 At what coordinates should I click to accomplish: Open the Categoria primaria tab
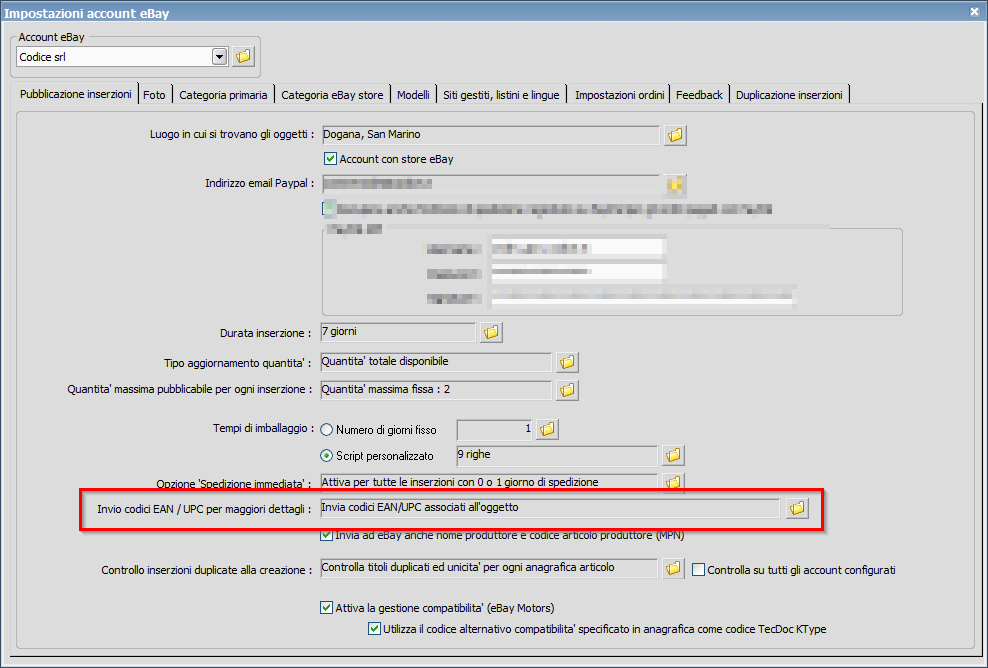[x=223, y=95]
